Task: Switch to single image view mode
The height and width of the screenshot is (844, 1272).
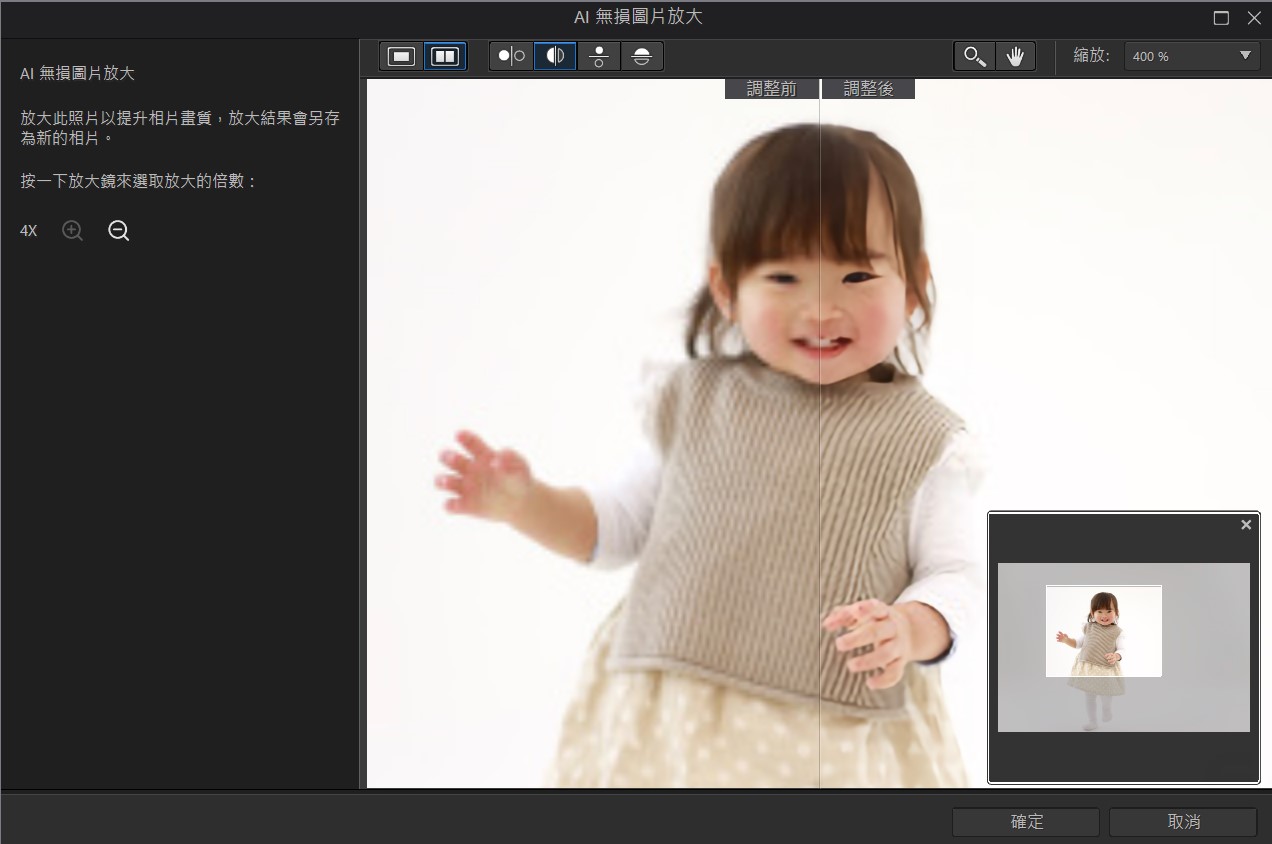Action: tap(401, 56)
